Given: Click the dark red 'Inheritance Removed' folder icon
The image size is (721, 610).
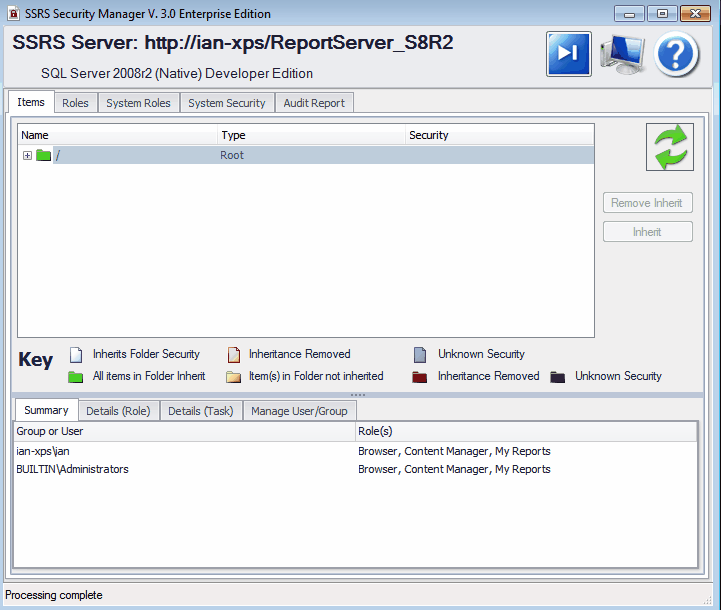Looking at the screenshot, I should coord(419,377).
